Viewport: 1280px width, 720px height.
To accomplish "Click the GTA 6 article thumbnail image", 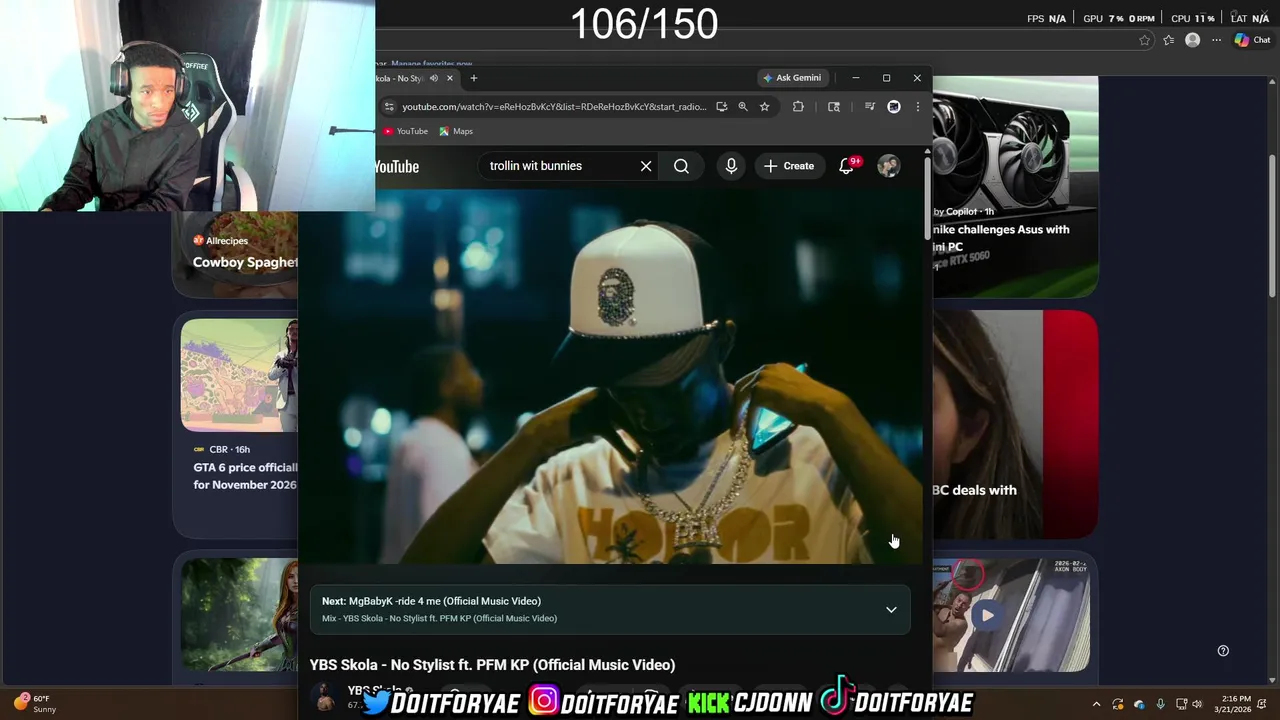I will click(x=239, y=375).
